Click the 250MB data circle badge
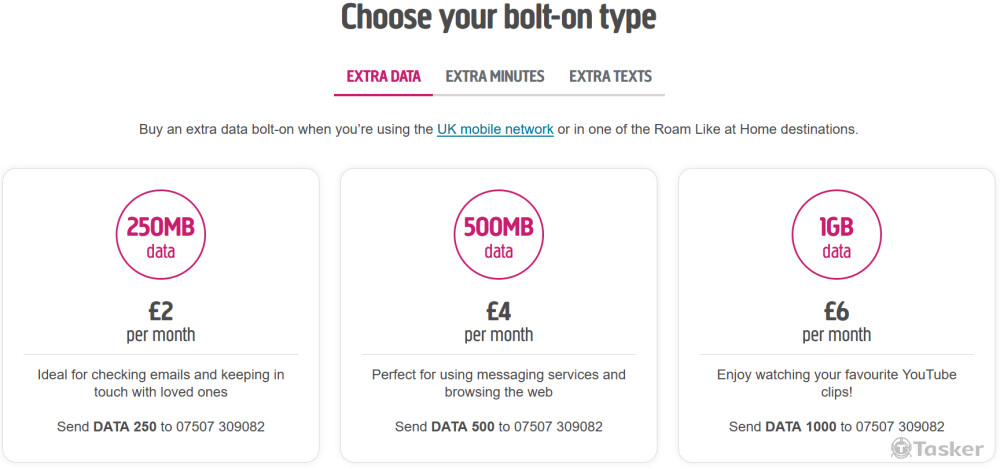 coord(161,237)
